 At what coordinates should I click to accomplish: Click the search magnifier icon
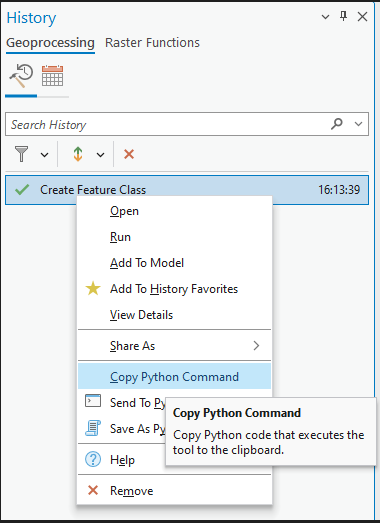tap(337, 124)
